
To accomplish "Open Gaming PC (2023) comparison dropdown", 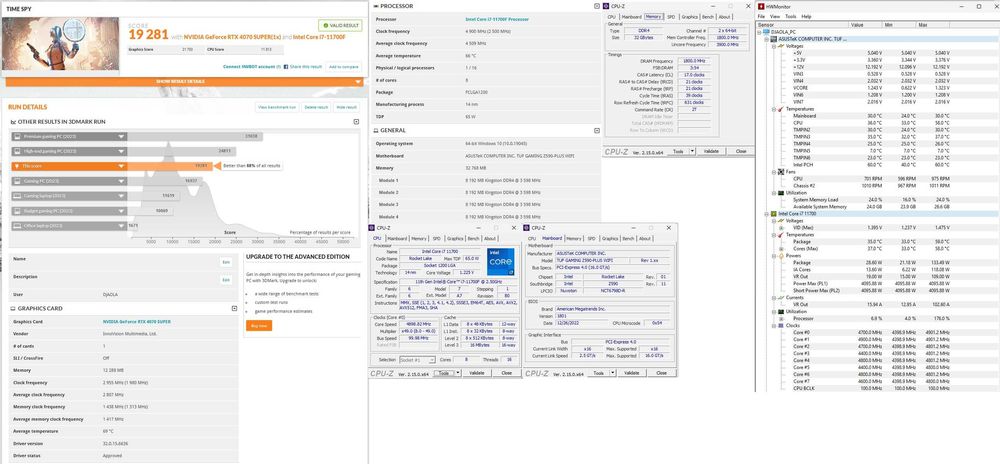I will (x=121, y=181).
